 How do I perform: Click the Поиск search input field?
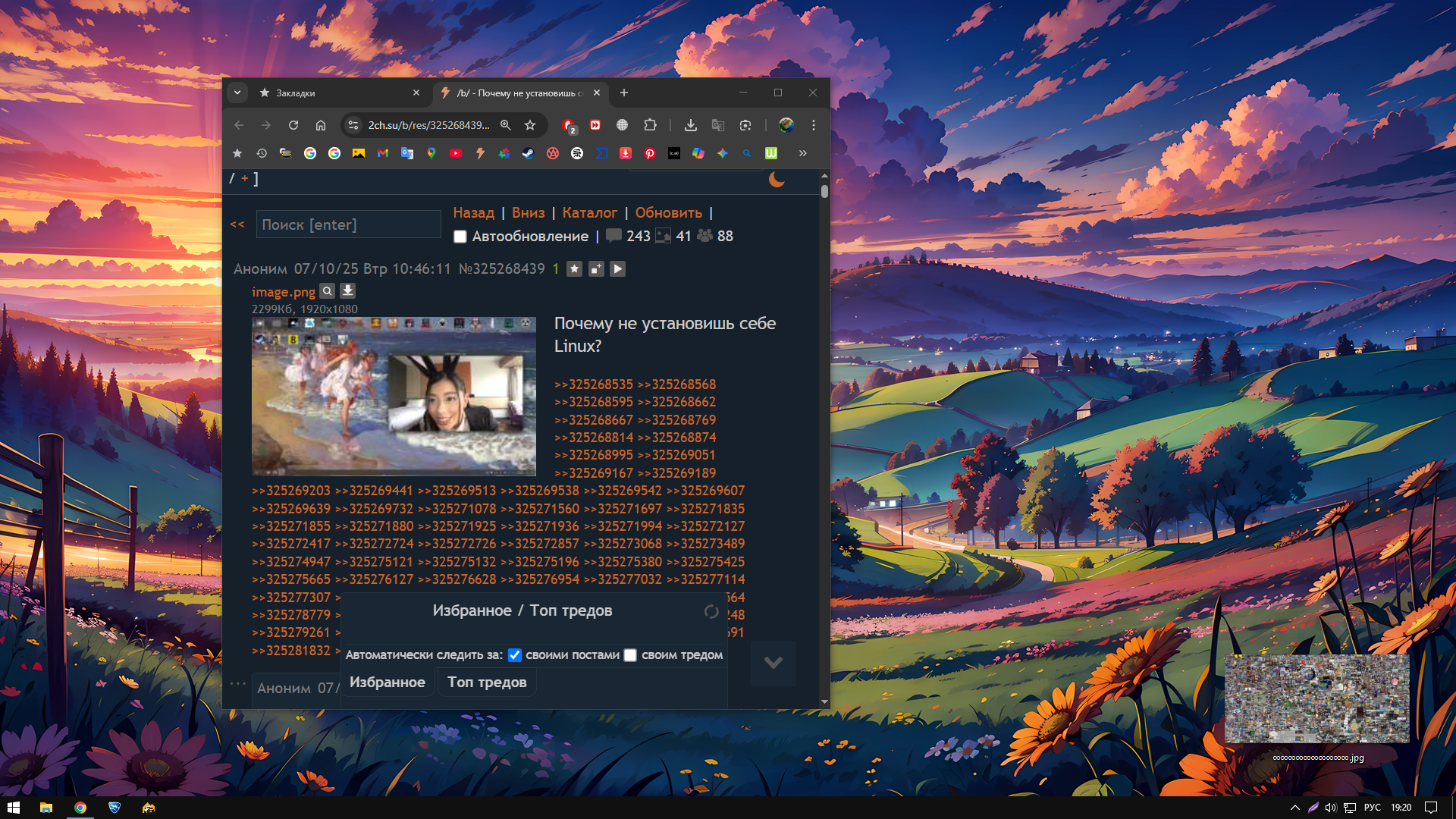348,224
